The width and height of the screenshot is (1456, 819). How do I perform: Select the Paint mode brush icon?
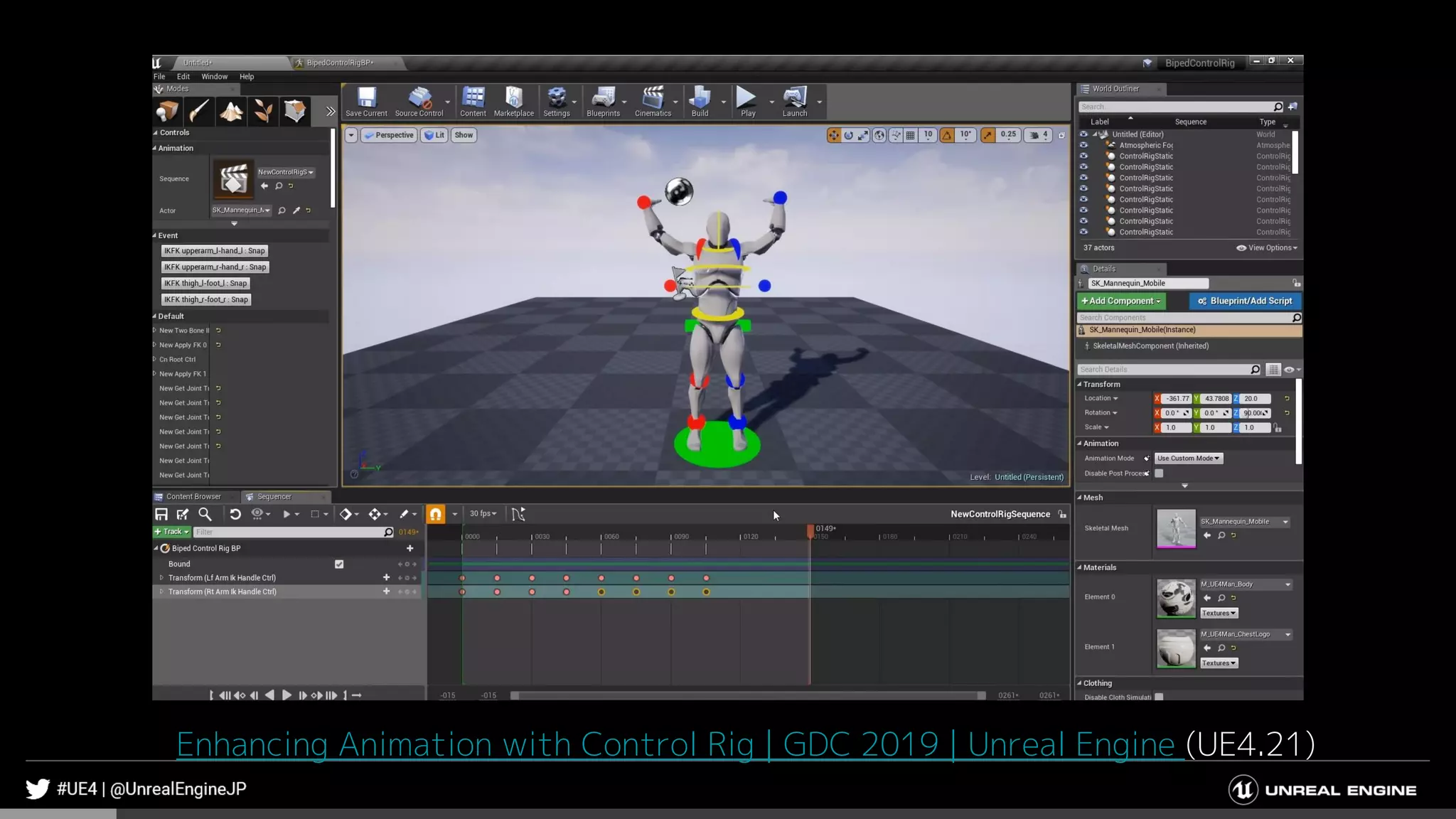199,112
